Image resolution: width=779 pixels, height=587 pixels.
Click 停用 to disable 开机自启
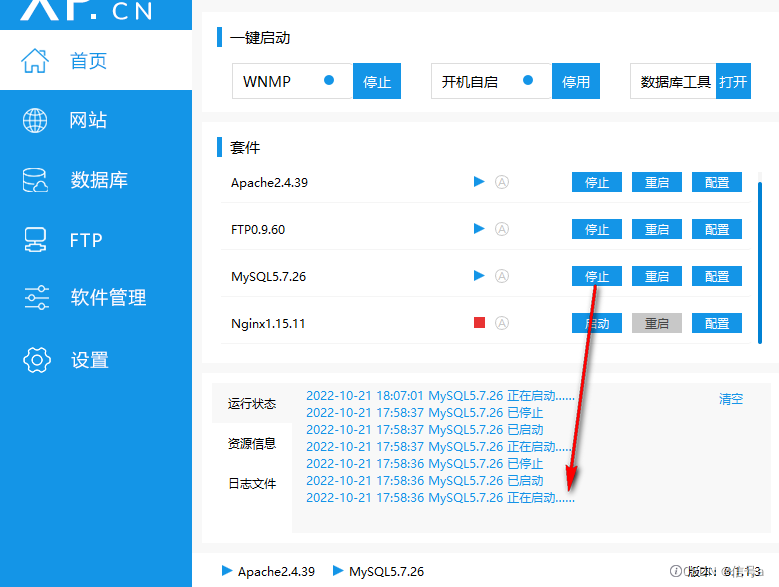click(576, 81)
